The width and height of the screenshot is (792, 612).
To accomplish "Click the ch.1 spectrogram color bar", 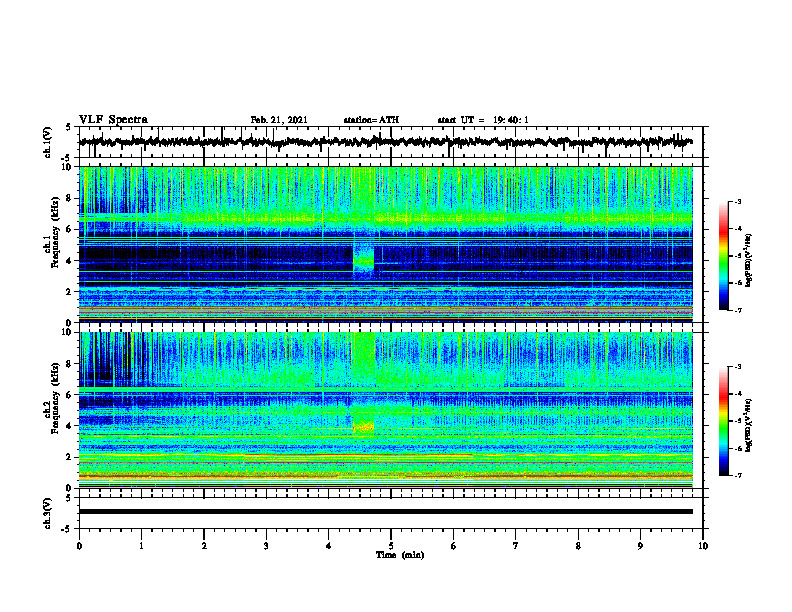I will point(724,256).
